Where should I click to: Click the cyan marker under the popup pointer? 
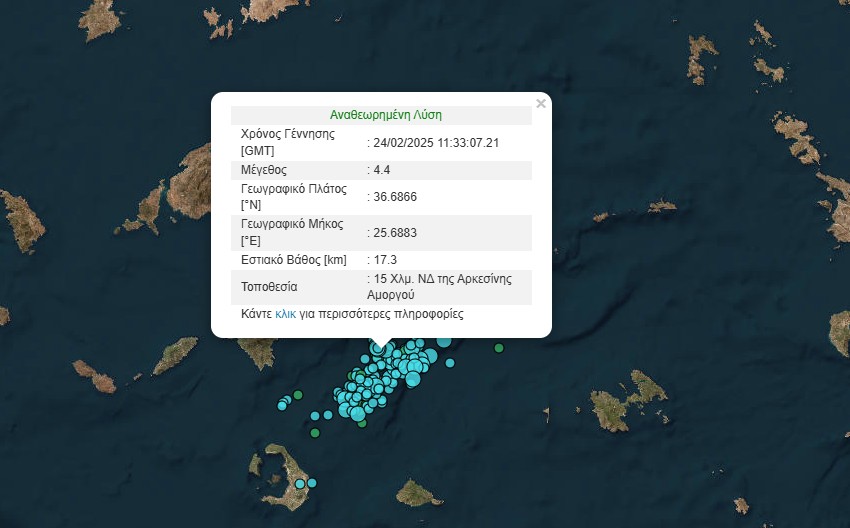point(379,348)
